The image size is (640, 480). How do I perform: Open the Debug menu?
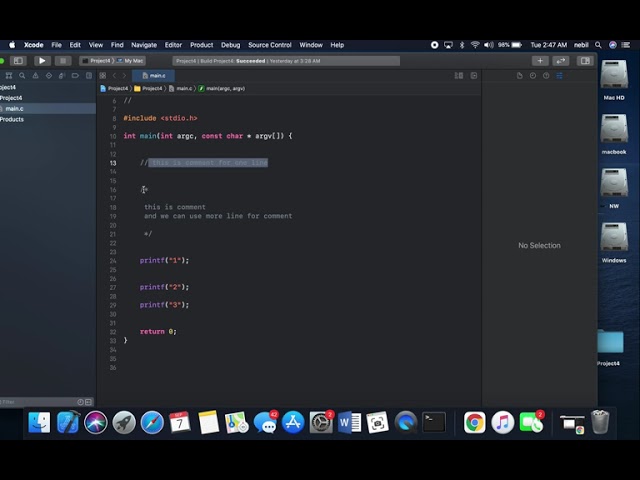click(231, 45)
